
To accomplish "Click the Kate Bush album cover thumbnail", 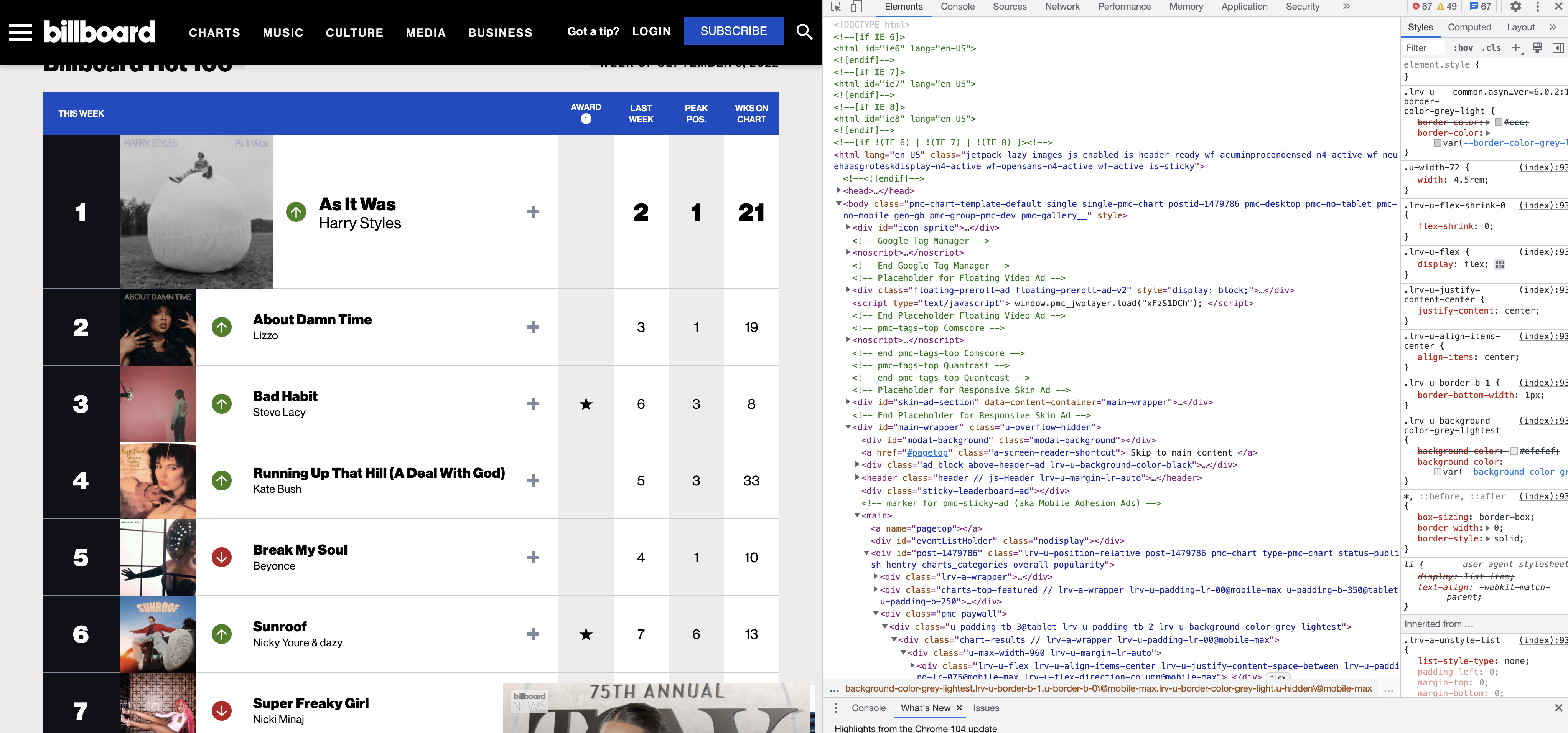I will [x=158, y=480].
